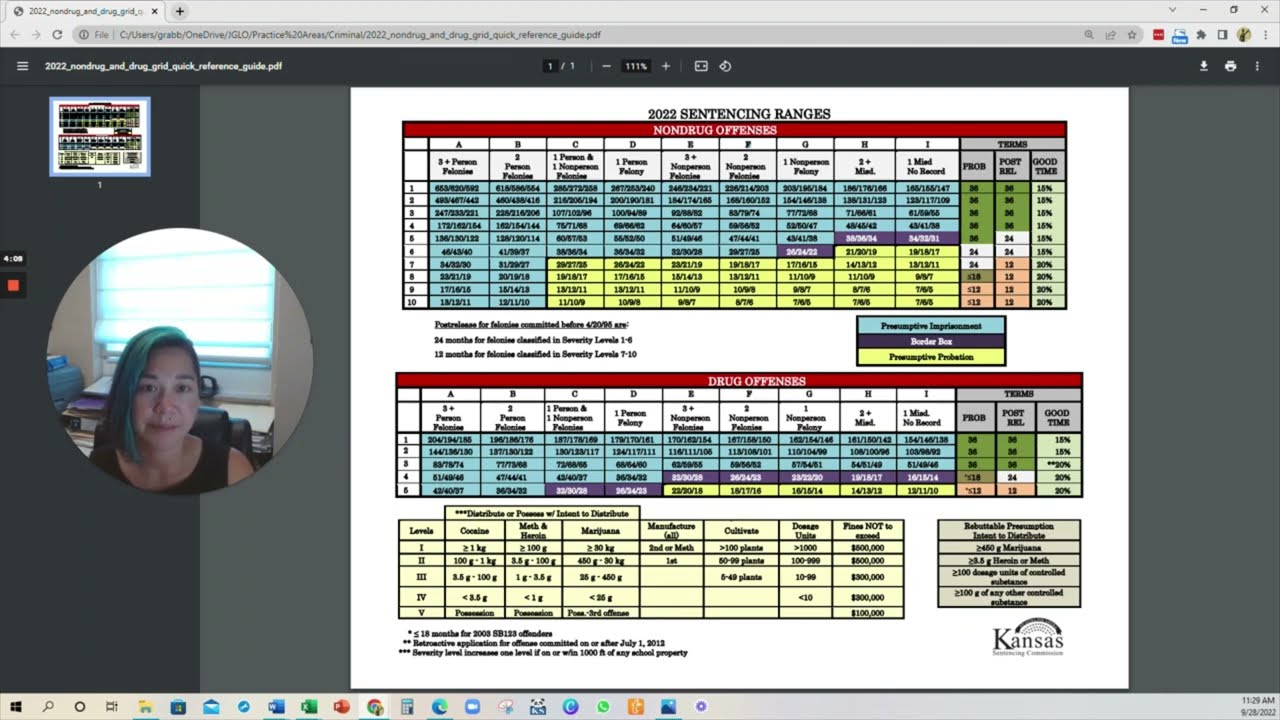
Task: Open WhatsApp from taskbar
Action: click(x=603, y=706)
